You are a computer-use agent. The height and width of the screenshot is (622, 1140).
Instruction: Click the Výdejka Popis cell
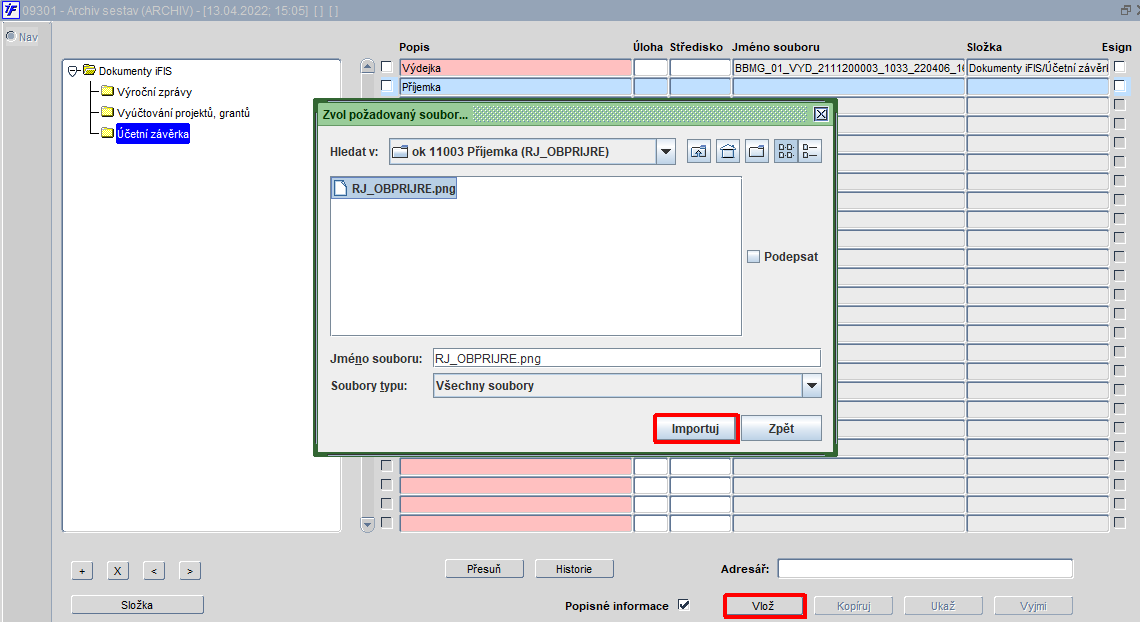tap(515, 68)
